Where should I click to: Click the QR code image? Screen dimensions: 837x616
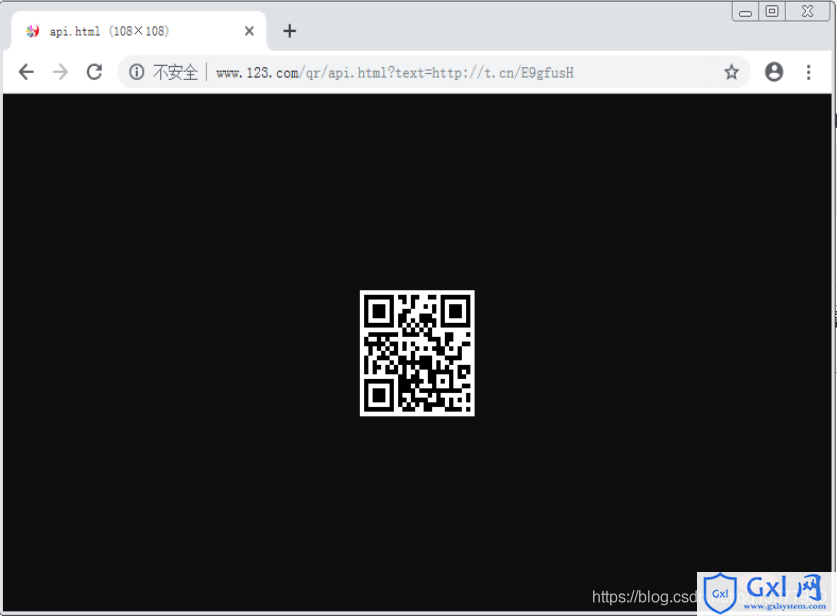[417, 353]
